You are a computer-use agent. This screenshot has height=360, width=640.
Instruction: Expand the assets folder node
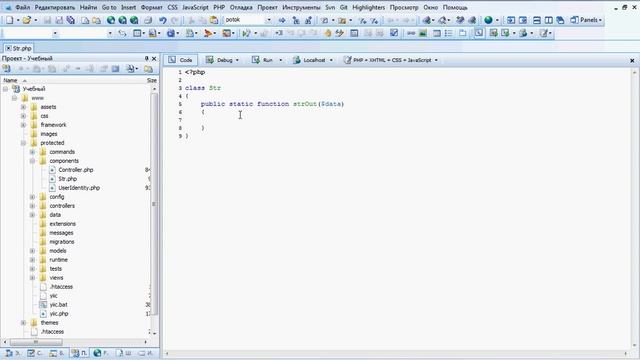23,107
